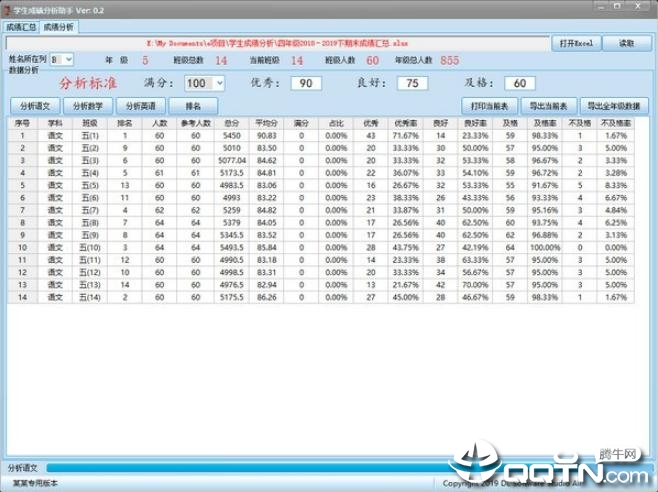Click the 分析英语 button

(141, 106)
